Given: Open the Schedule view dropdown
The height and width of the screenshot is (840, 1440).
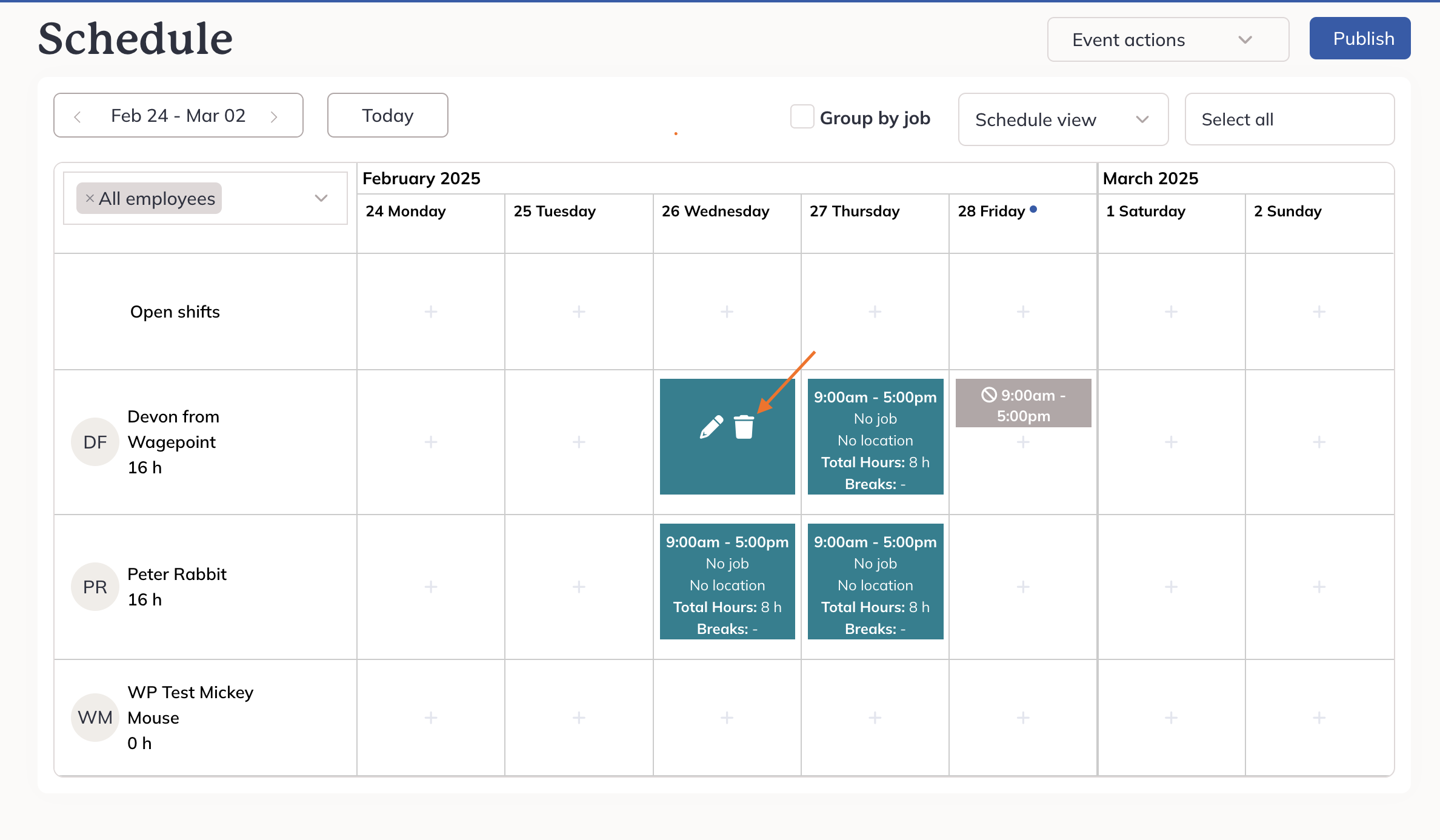Looking at the screenshot, I should [x=1063, y=119].
